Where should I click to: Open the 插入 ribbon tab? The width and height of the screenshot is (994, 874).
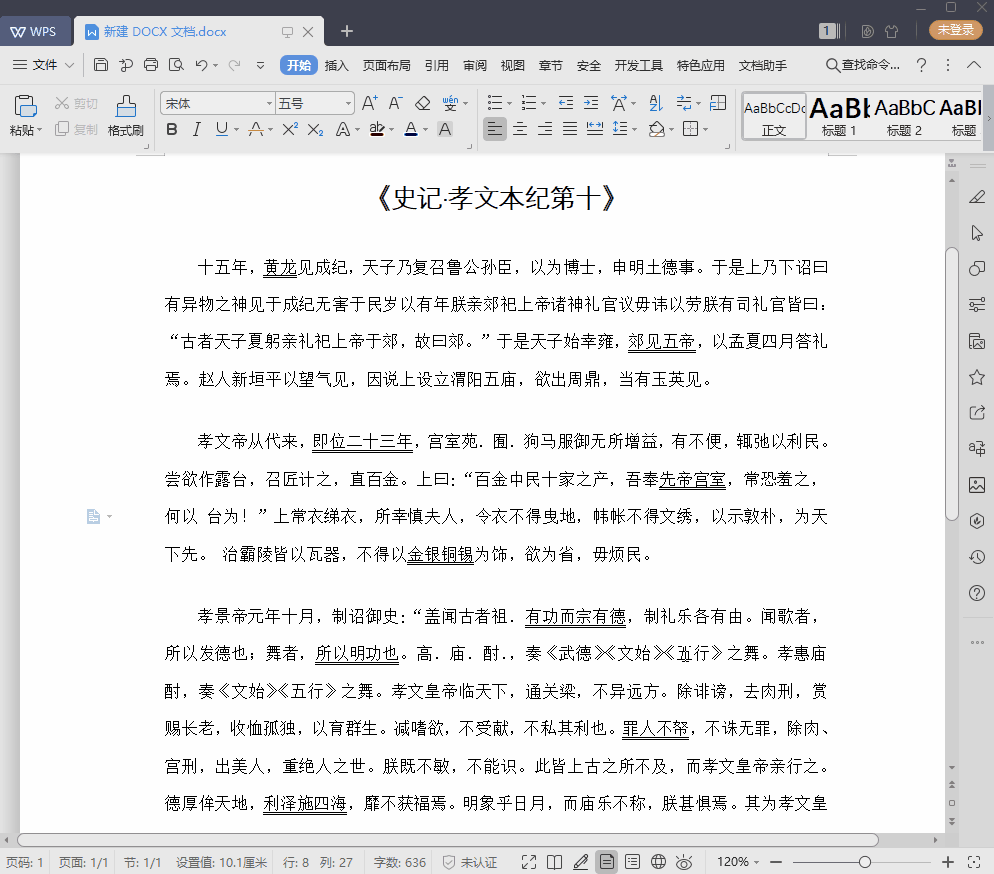[337, 65]
